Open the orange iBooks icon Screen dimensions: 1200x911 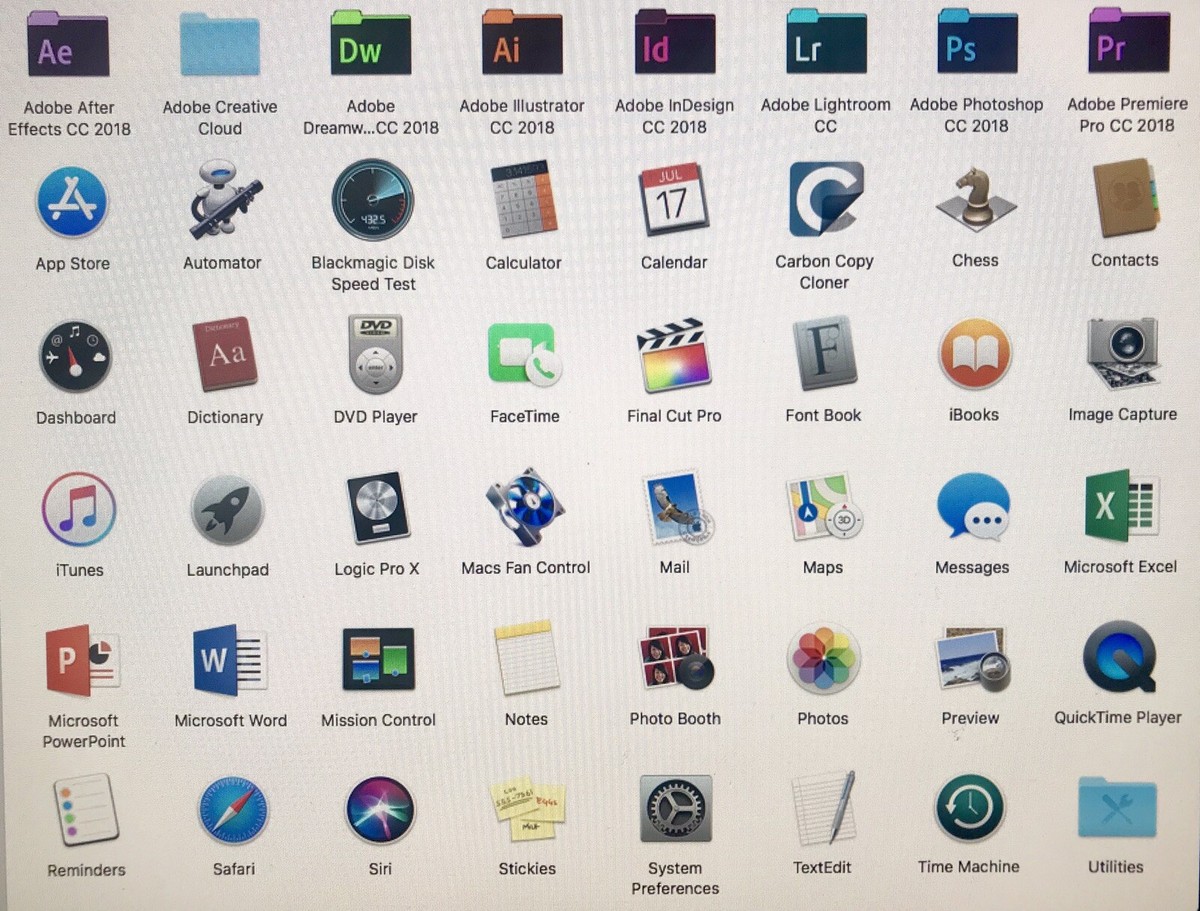(x=974, y=354)
